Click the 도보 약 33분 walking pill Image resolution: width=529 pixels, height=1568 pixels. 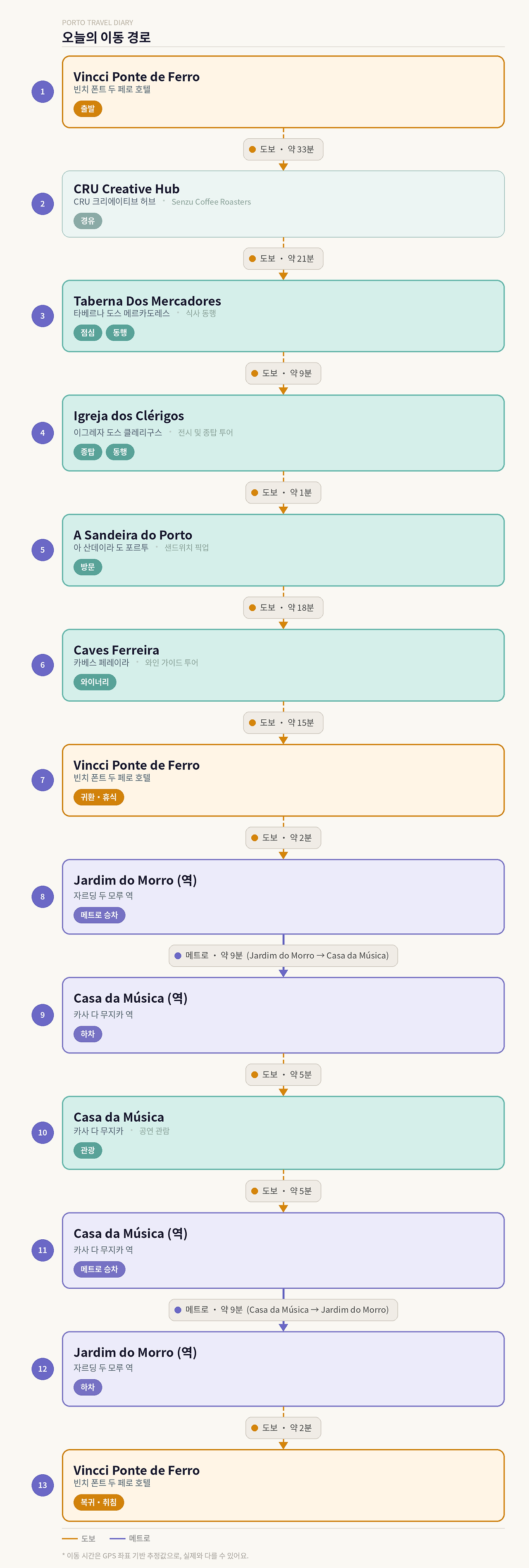coord(284,149)
